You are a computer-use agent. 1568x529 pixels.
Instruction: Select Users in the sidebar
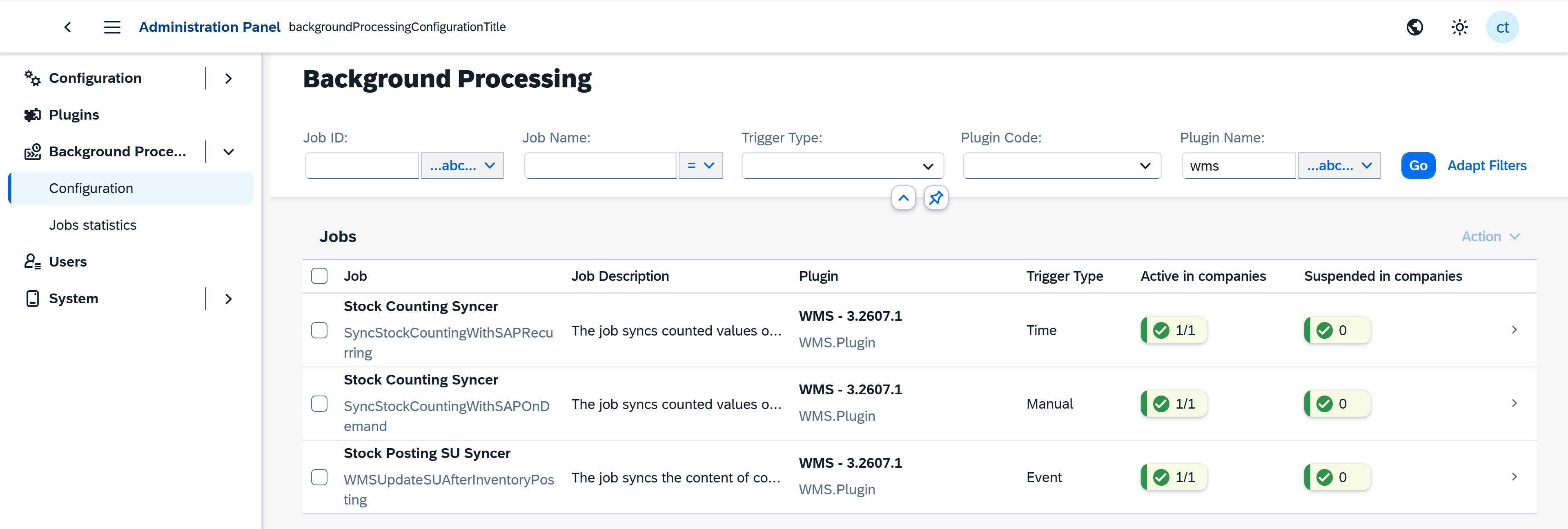pyautogui.click(x=67, y=262)
